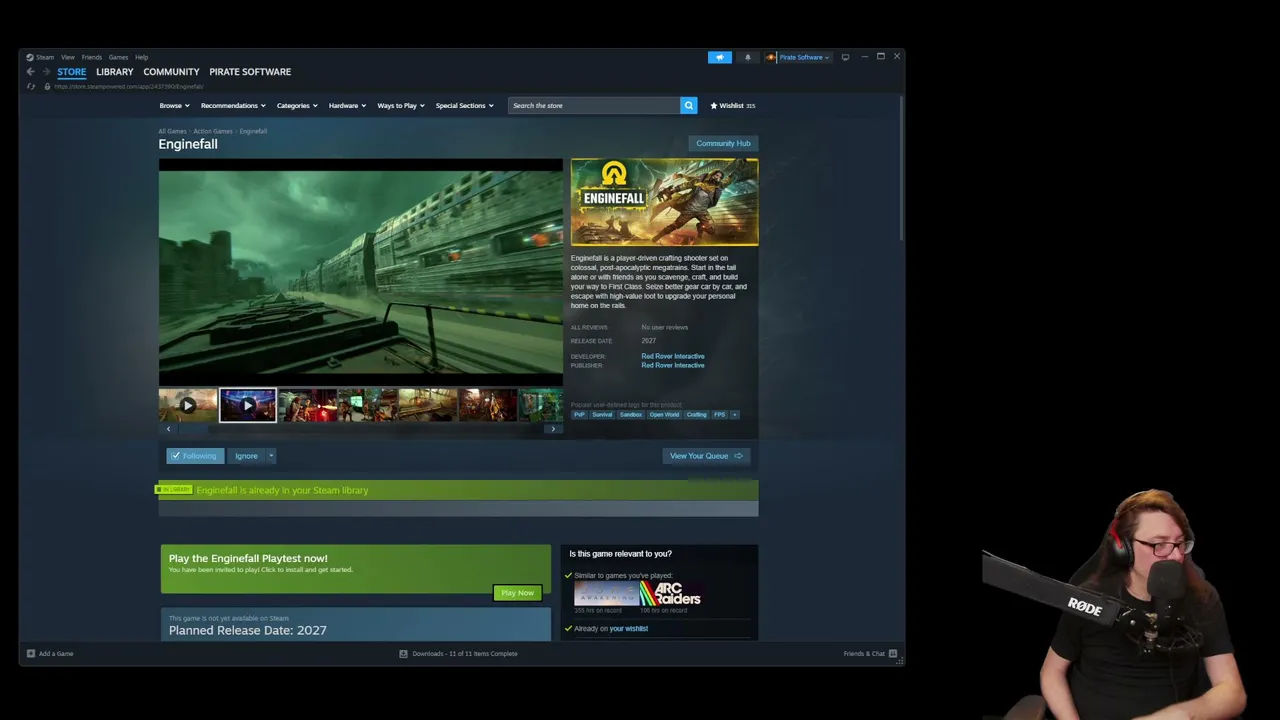This screenshot has width=1280, height=720.
Task: Click the Sandbox tag
Action: (630, 414)
